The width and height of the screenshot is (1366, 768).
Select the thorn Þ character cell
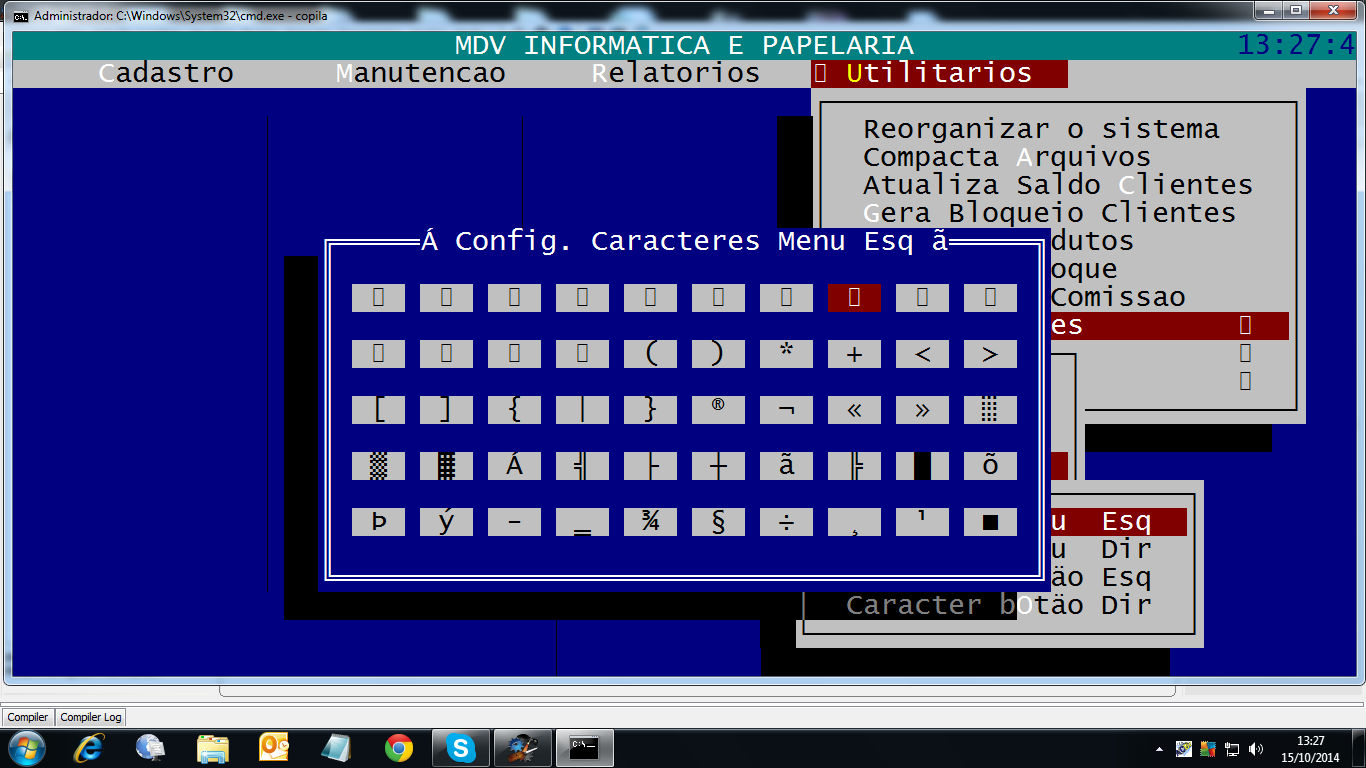[x=378, y=521]
